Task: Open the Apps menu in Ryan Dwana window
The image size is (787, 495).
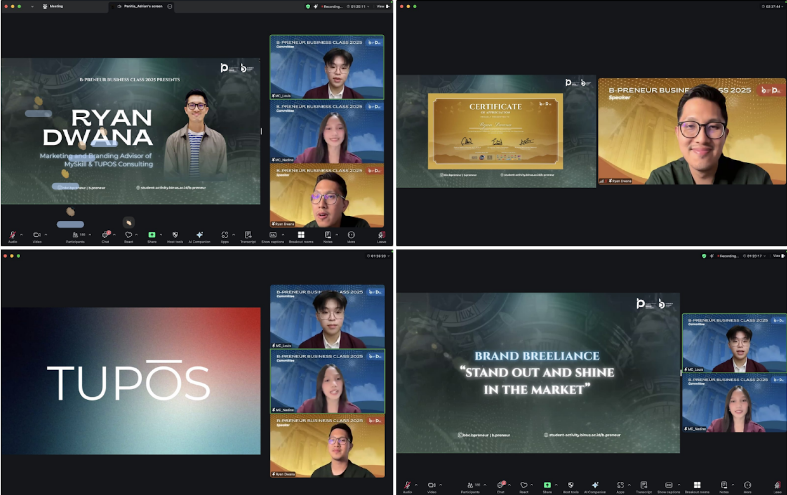Action: (225, 234)
